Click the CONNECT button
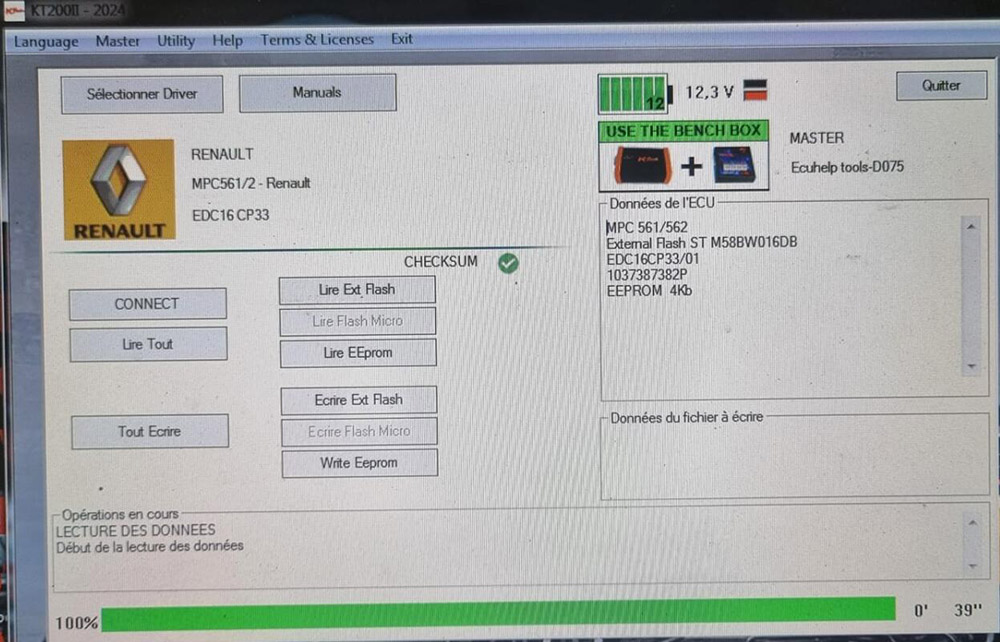 coord(147,304)
